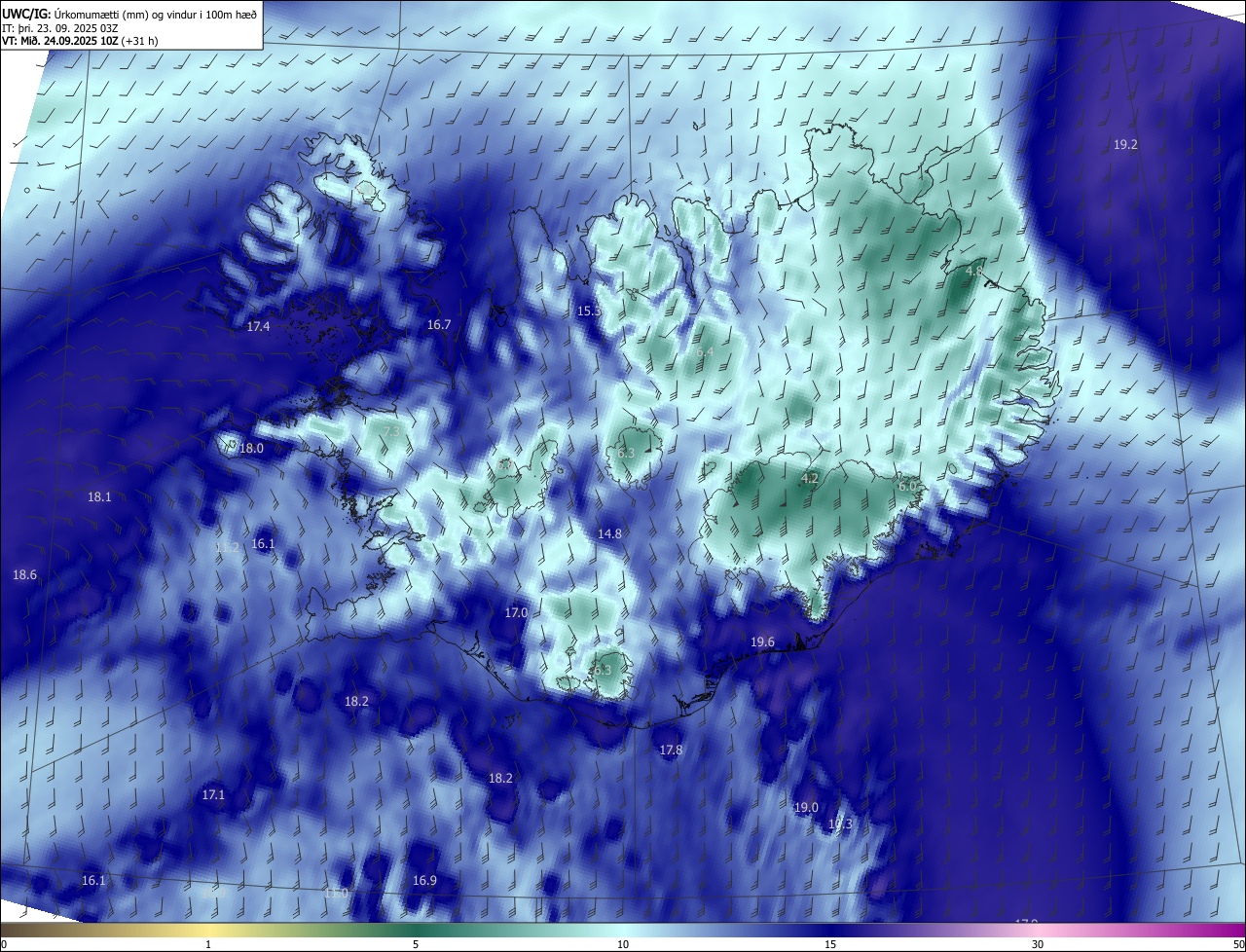
Task: Click the color scale tick labeled 1
Action: click(x=208, y=944)
